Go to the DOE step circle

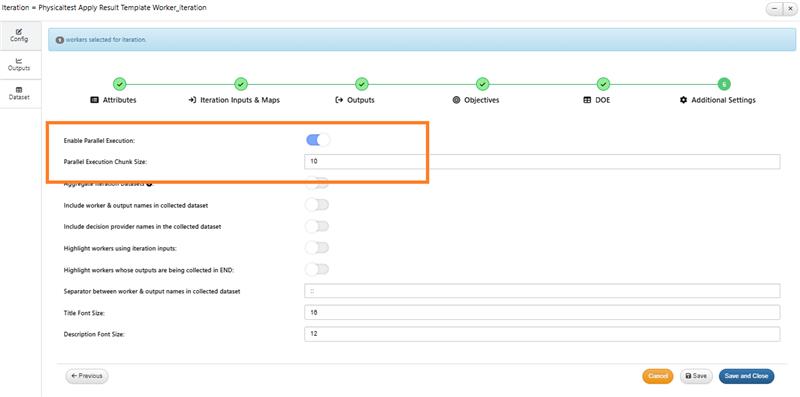click(603, 84)
